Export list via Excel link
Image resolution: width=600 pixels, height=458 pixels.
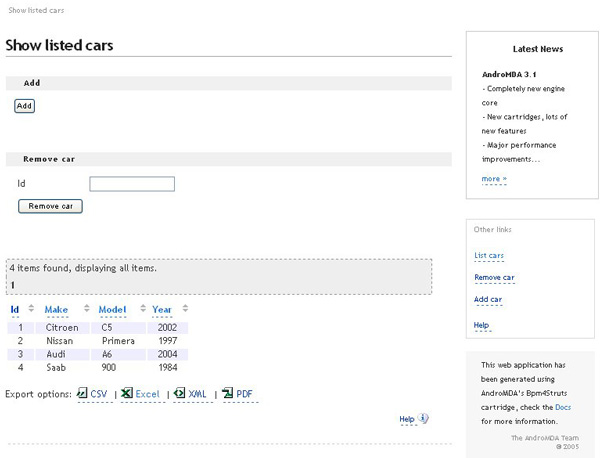pos(147,394)
